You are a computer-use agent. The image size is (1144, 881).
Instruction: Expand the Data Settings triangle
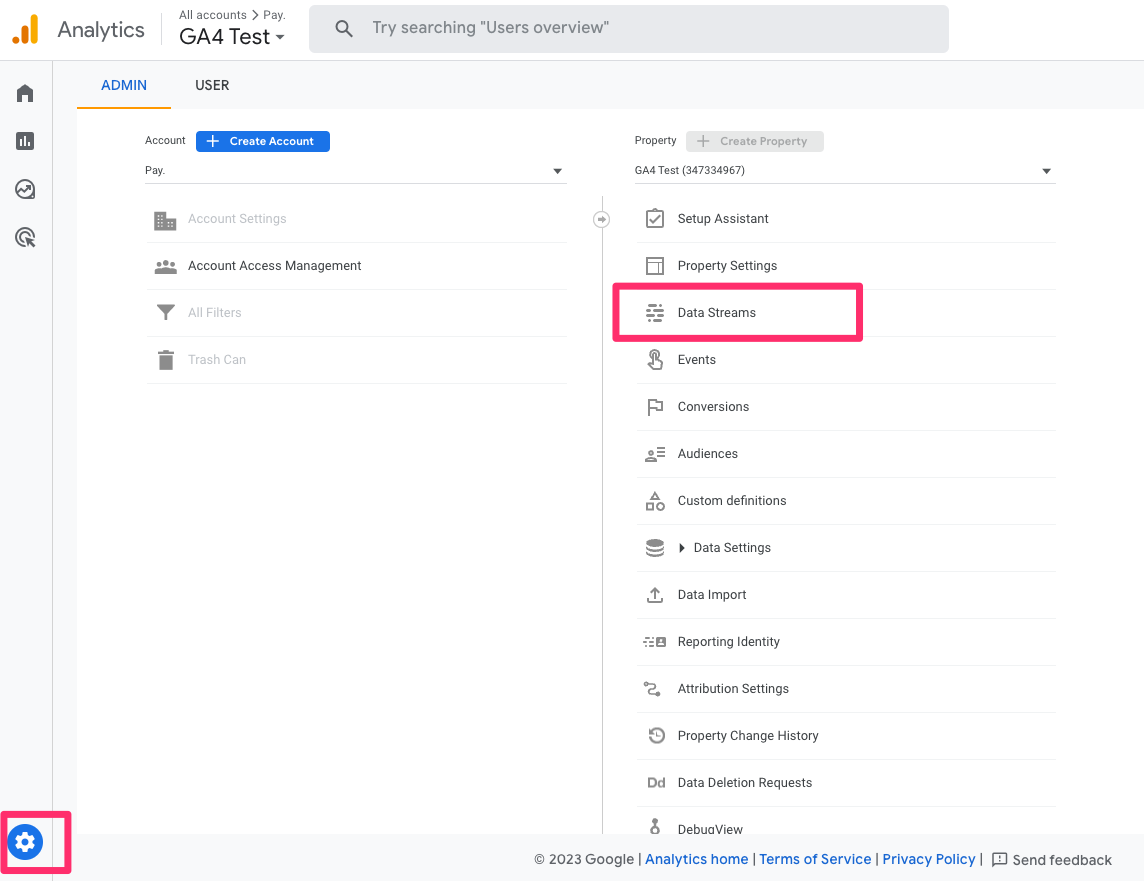(681, 548)
